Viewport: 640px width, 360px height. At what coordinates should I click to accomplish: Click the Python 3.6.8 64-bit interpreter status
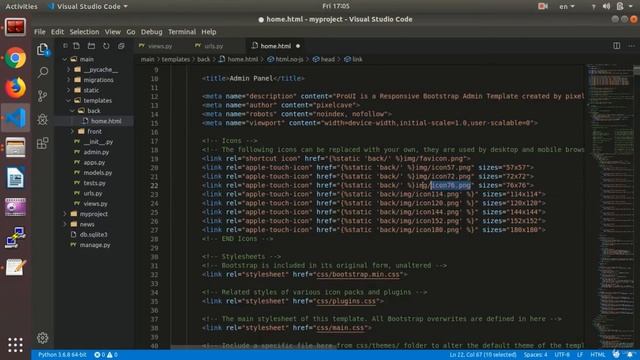pos(62,355)
